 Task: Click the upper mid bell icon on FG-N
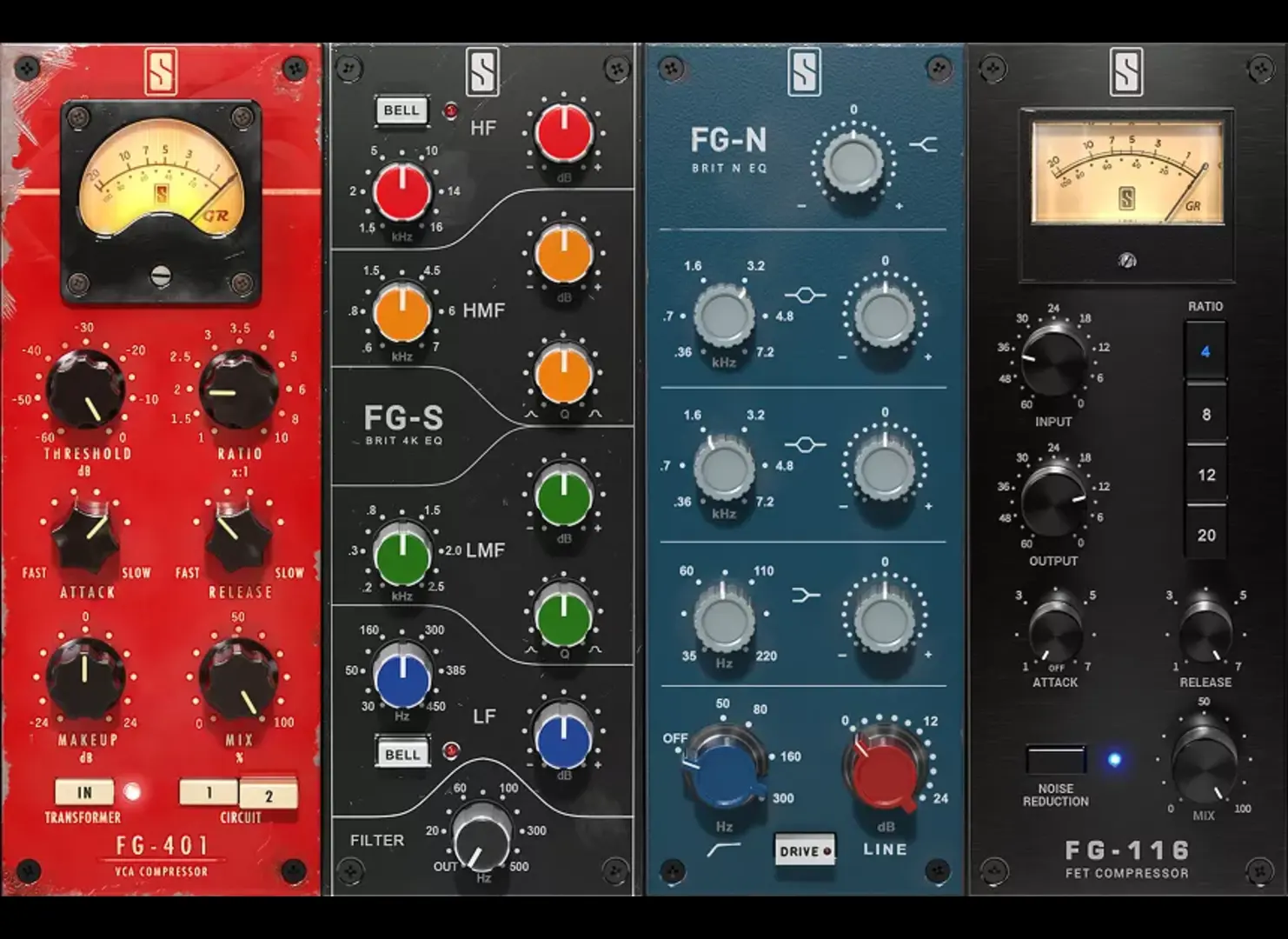tap(806, 296)
